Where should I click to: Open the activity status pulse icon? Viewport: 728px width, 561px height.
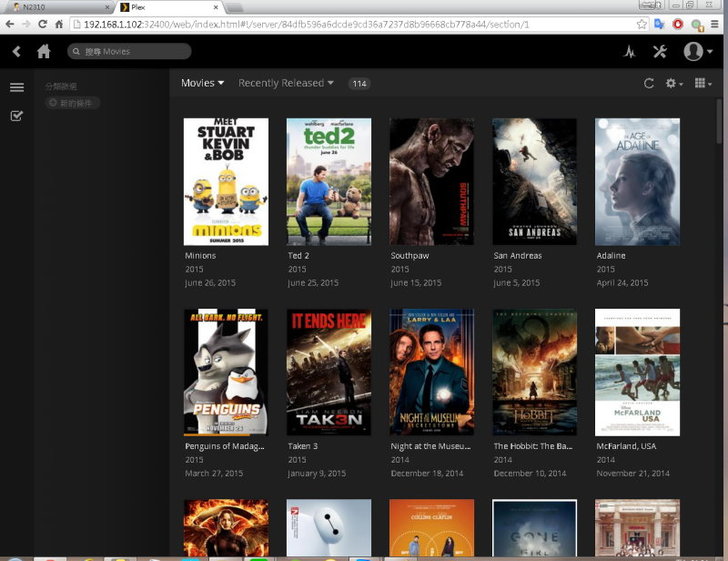(629, 52)
